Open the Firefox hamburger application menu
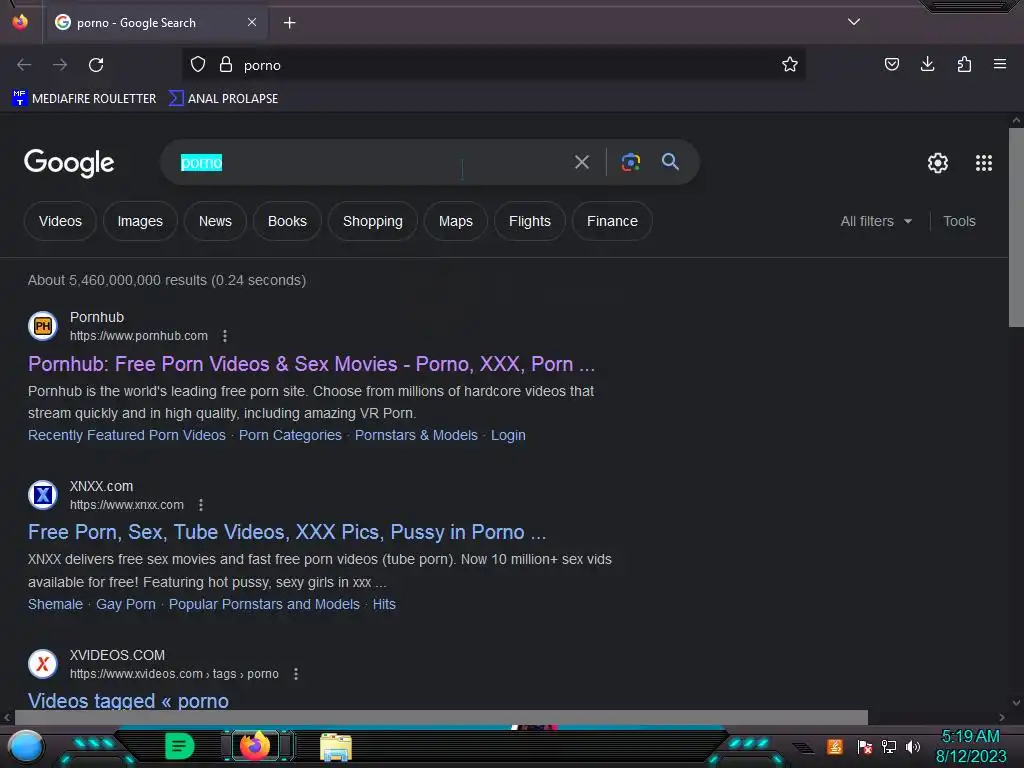Screen dimensions: 1024x768 pos(999,64)
